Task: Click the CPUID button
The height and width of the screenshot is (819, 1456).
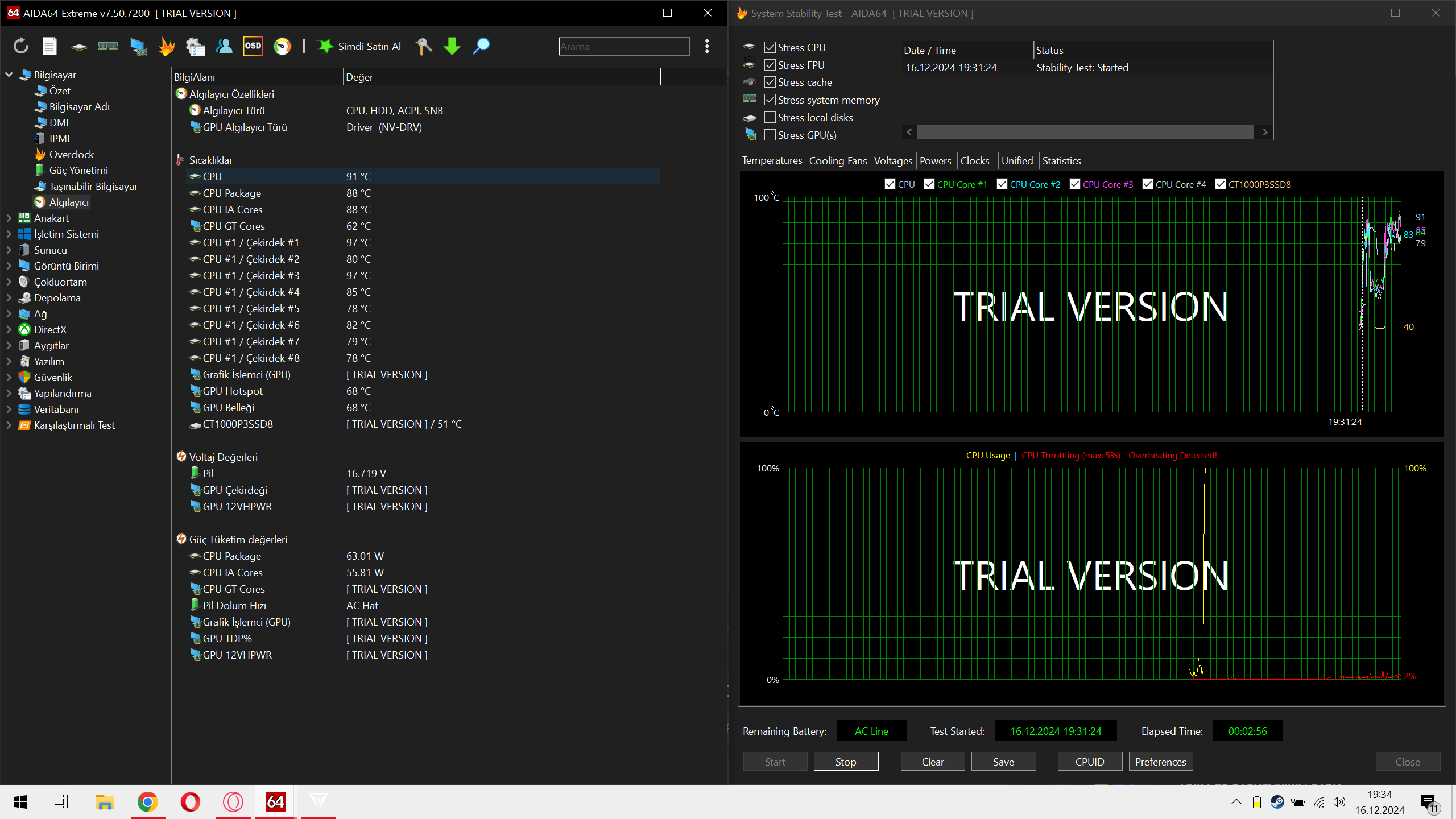Action: pyautogui.click(x=1090, y=762)
